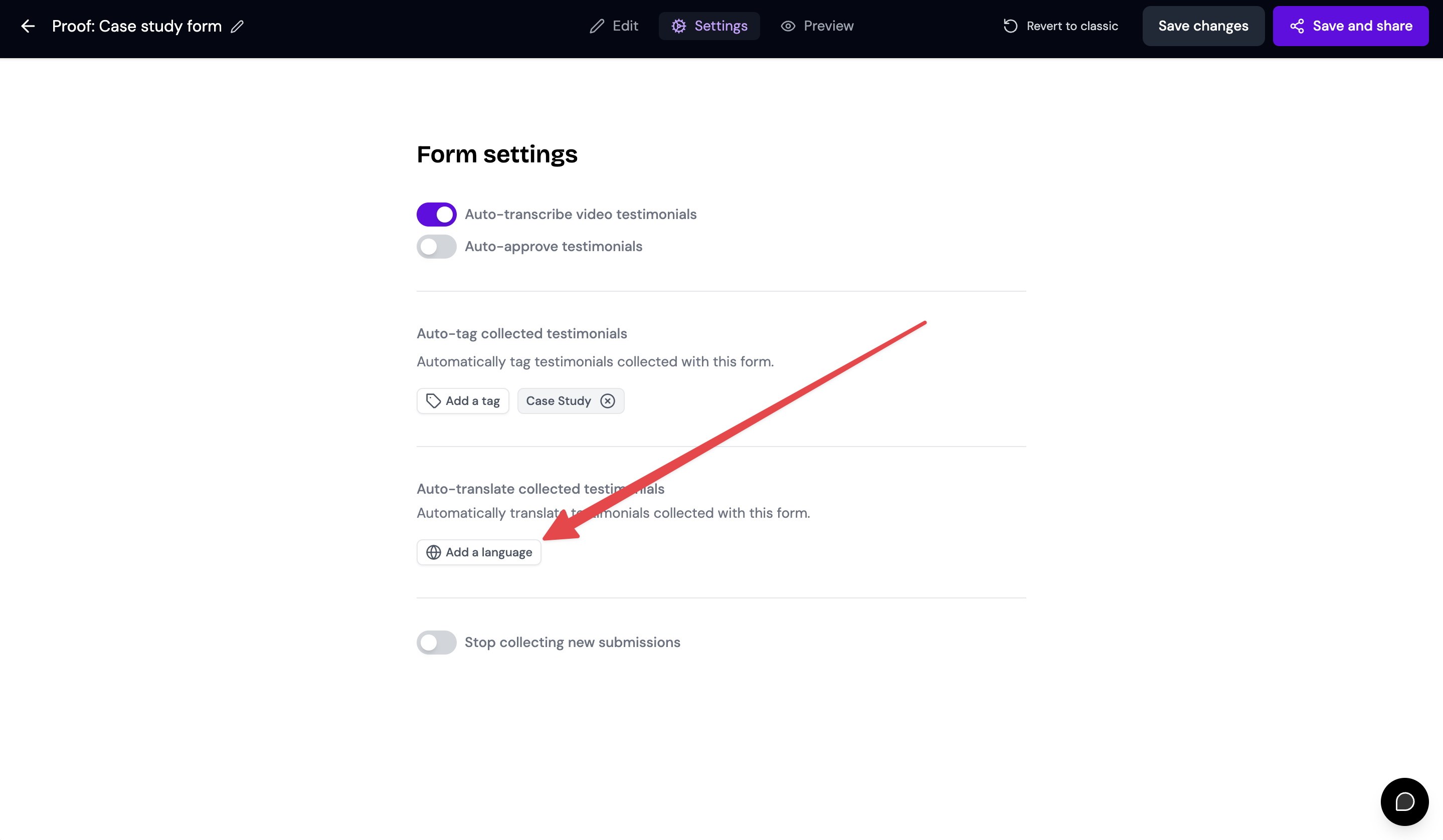
Task: Switch to the Edit tab
Action: [613, 26]
